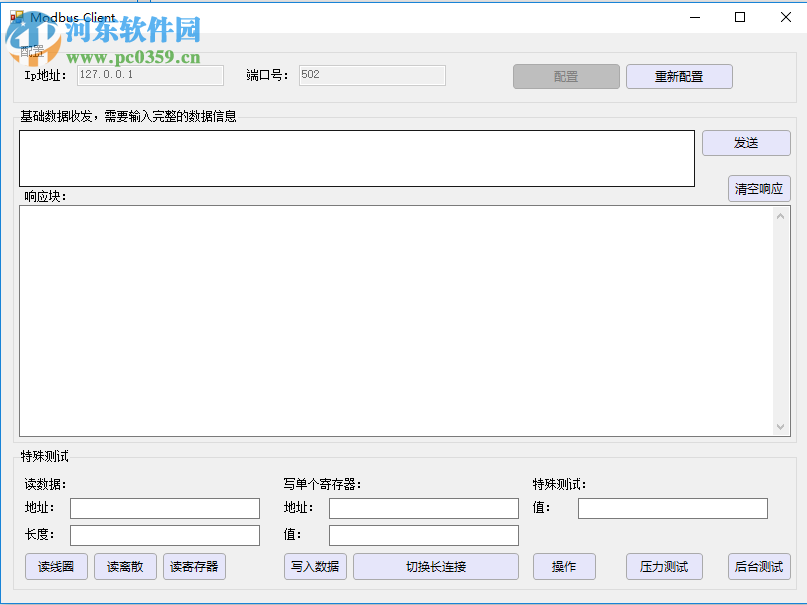
Task: Click 清空响应 to clear the response area
Action: tap(758, 188)
